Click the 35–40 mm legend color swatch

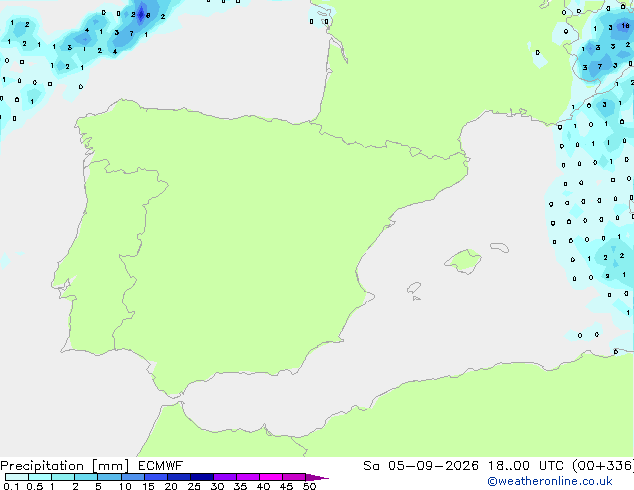(x=247, y=477)
